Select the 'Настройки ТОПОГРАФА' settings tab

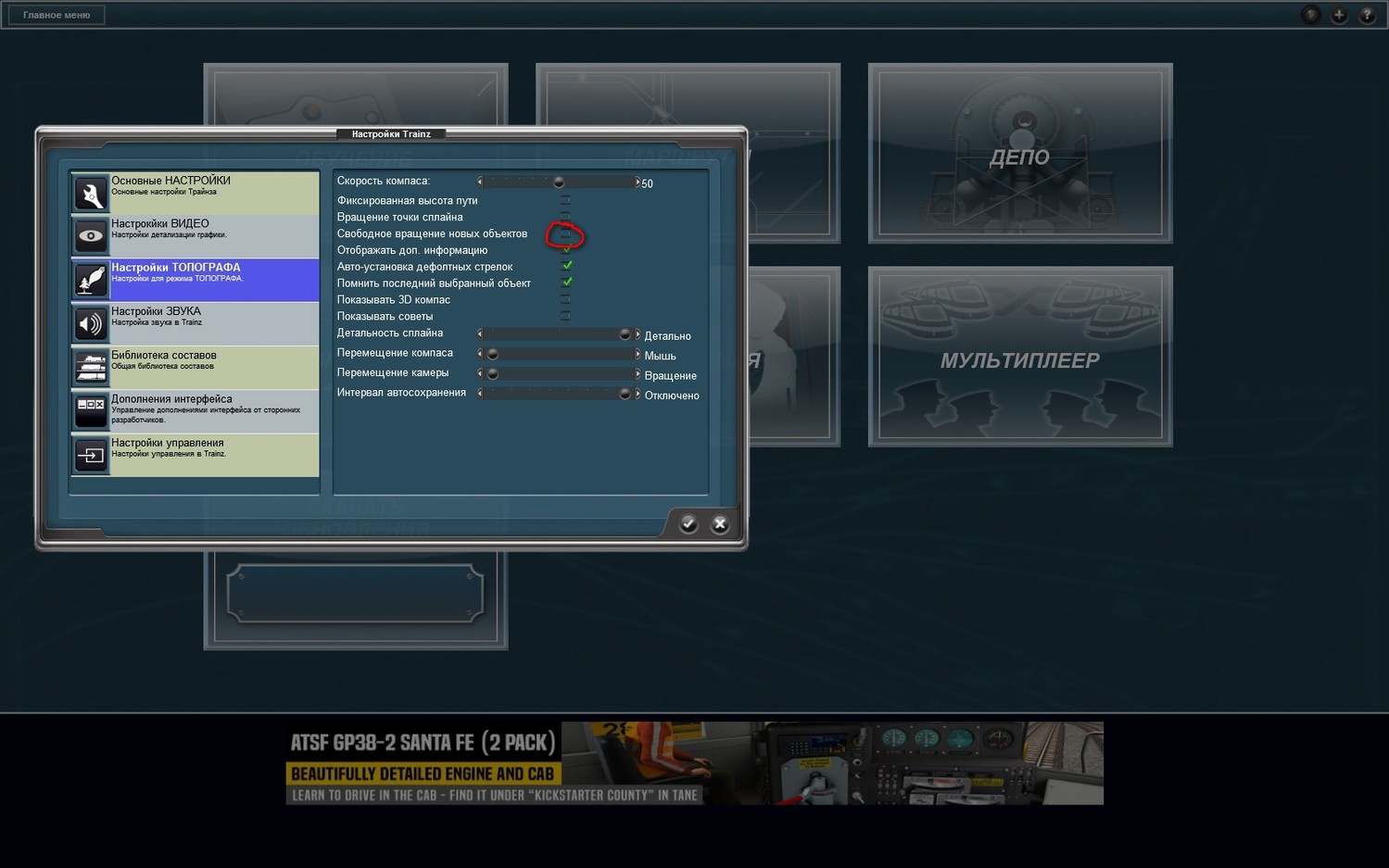[196, 280]
